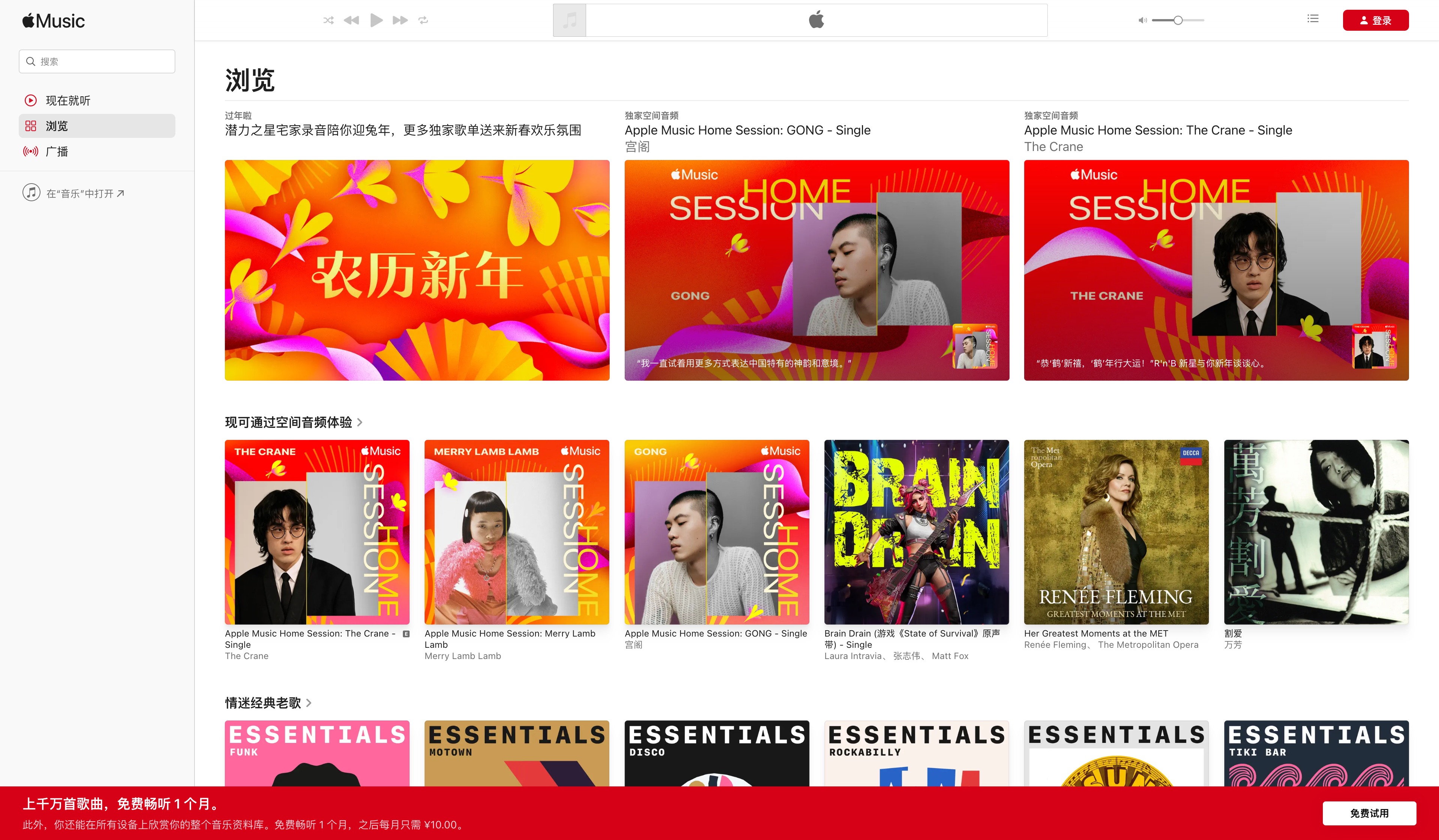Open the 农历新年 featured banner

click(417, 270)
